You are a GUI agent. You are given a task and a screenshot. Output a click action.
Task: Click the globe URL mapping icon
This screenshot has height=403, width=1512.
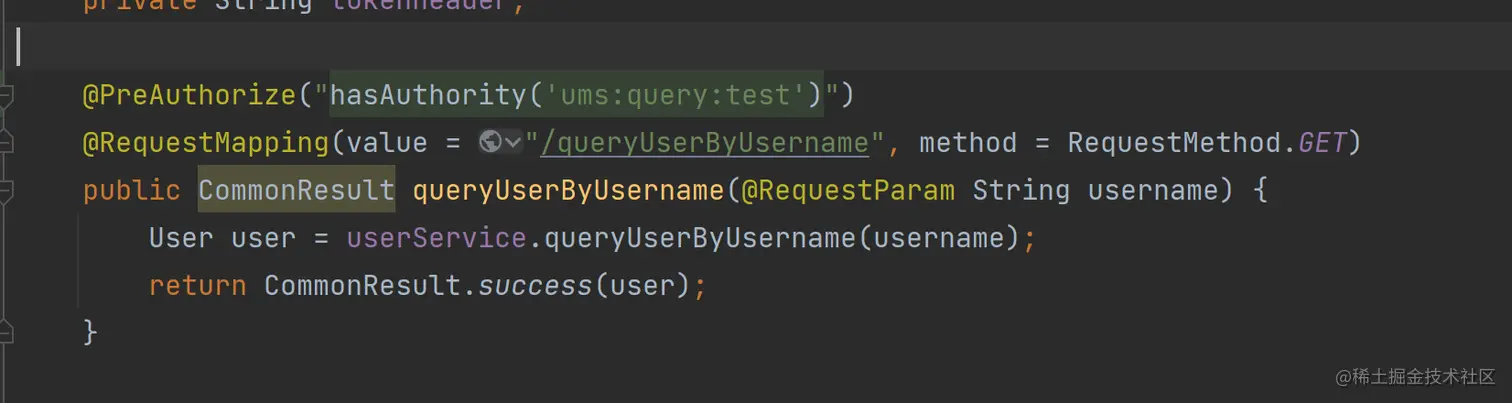point(490,143)
